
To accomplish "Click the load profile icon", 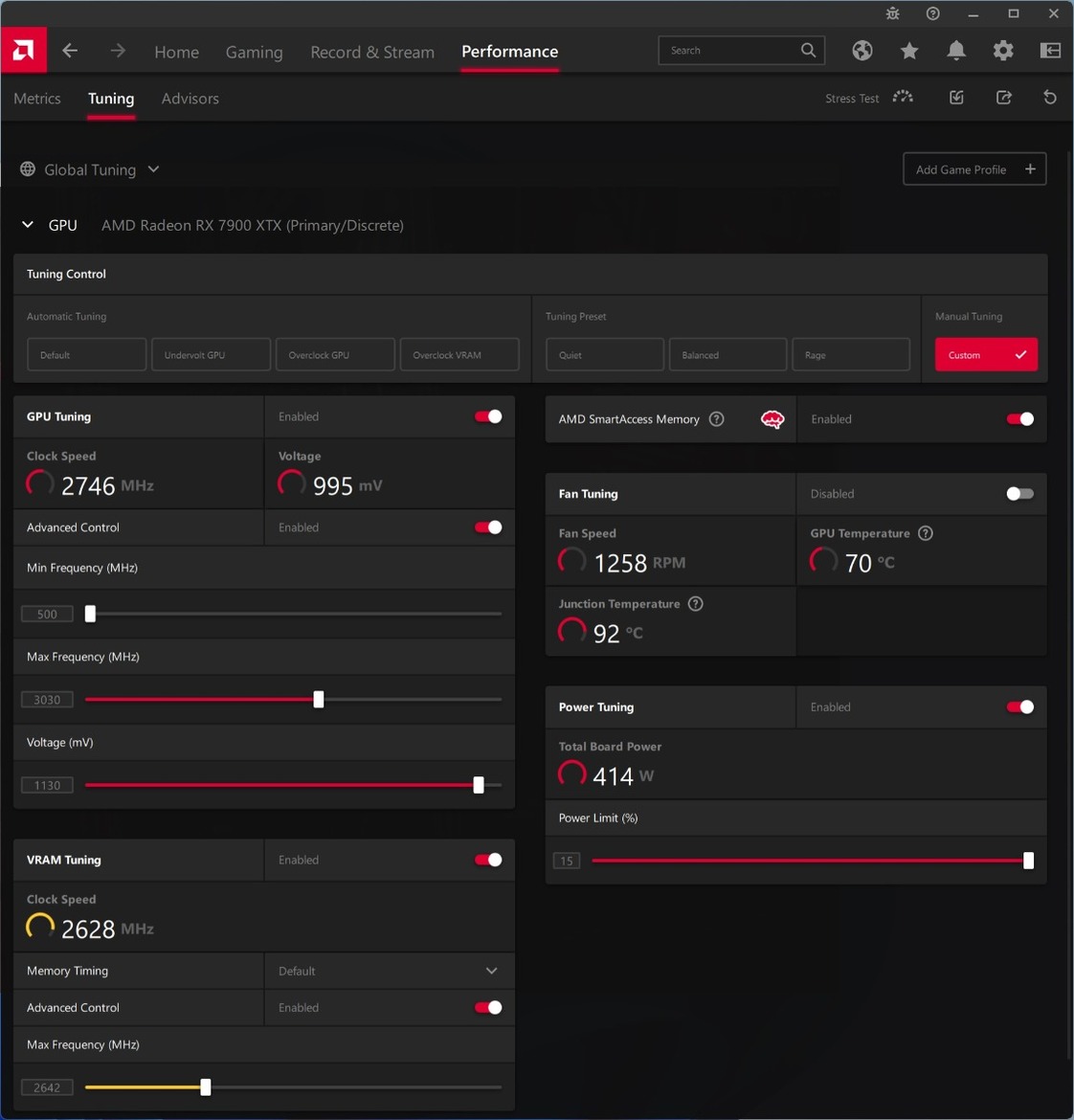I will 956,97.
